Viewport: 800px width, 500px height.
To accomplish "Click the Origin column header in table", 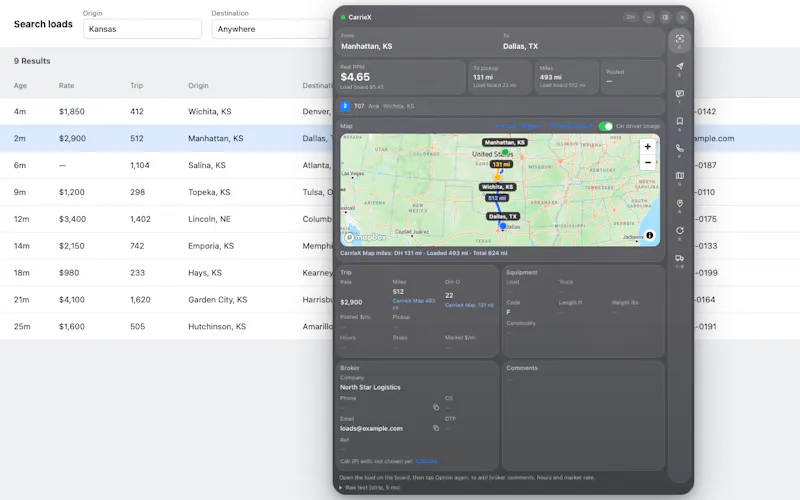I will click(198, 86).
